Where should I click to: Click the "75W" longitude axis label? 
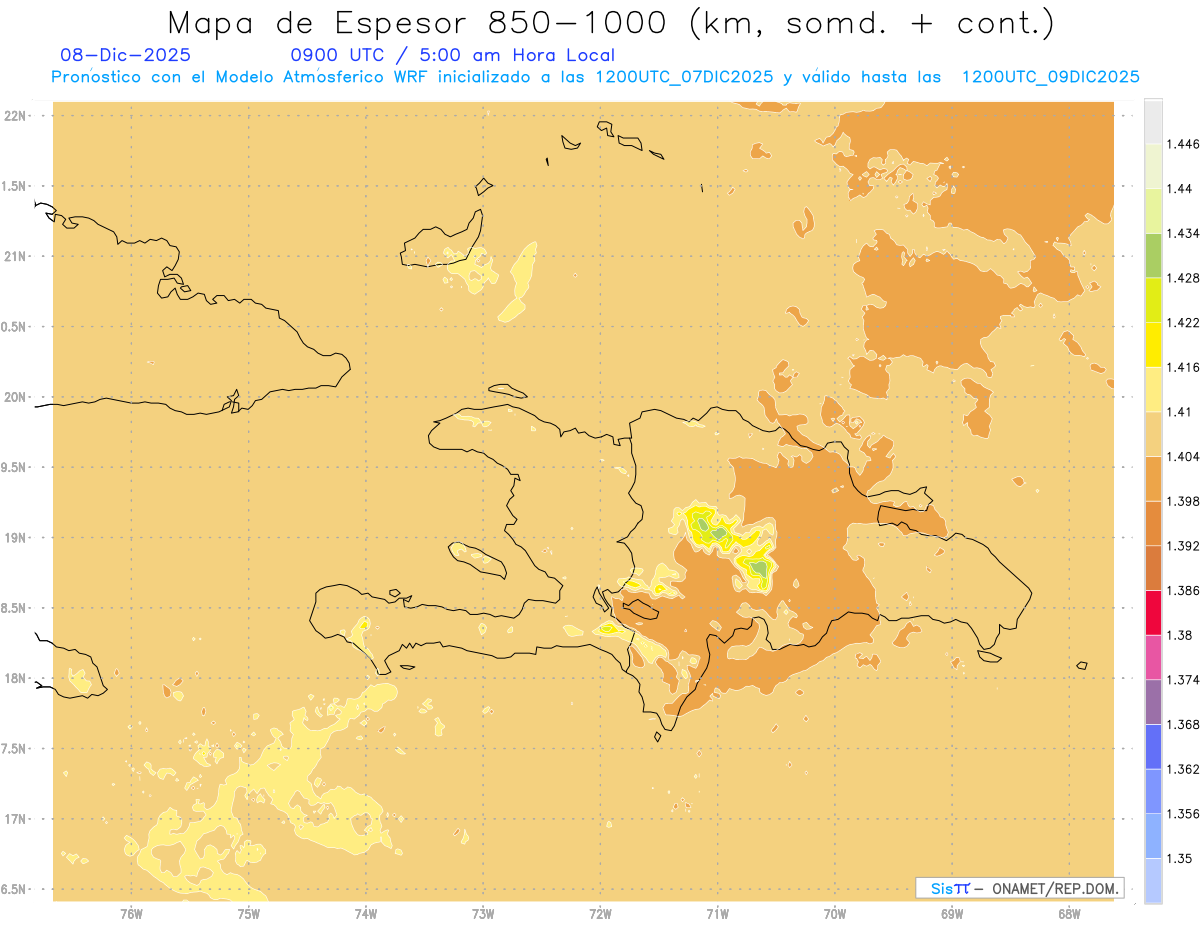[x=249, y=914]
